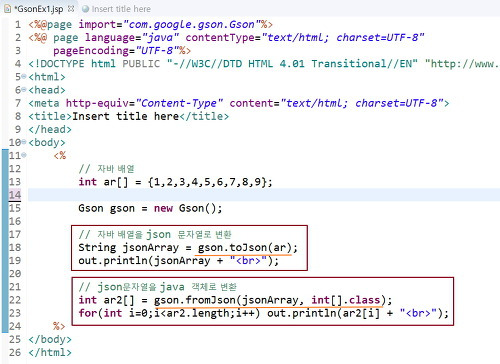
Task: Click the language="java" attribute on line 2
Action: [132, 37]
